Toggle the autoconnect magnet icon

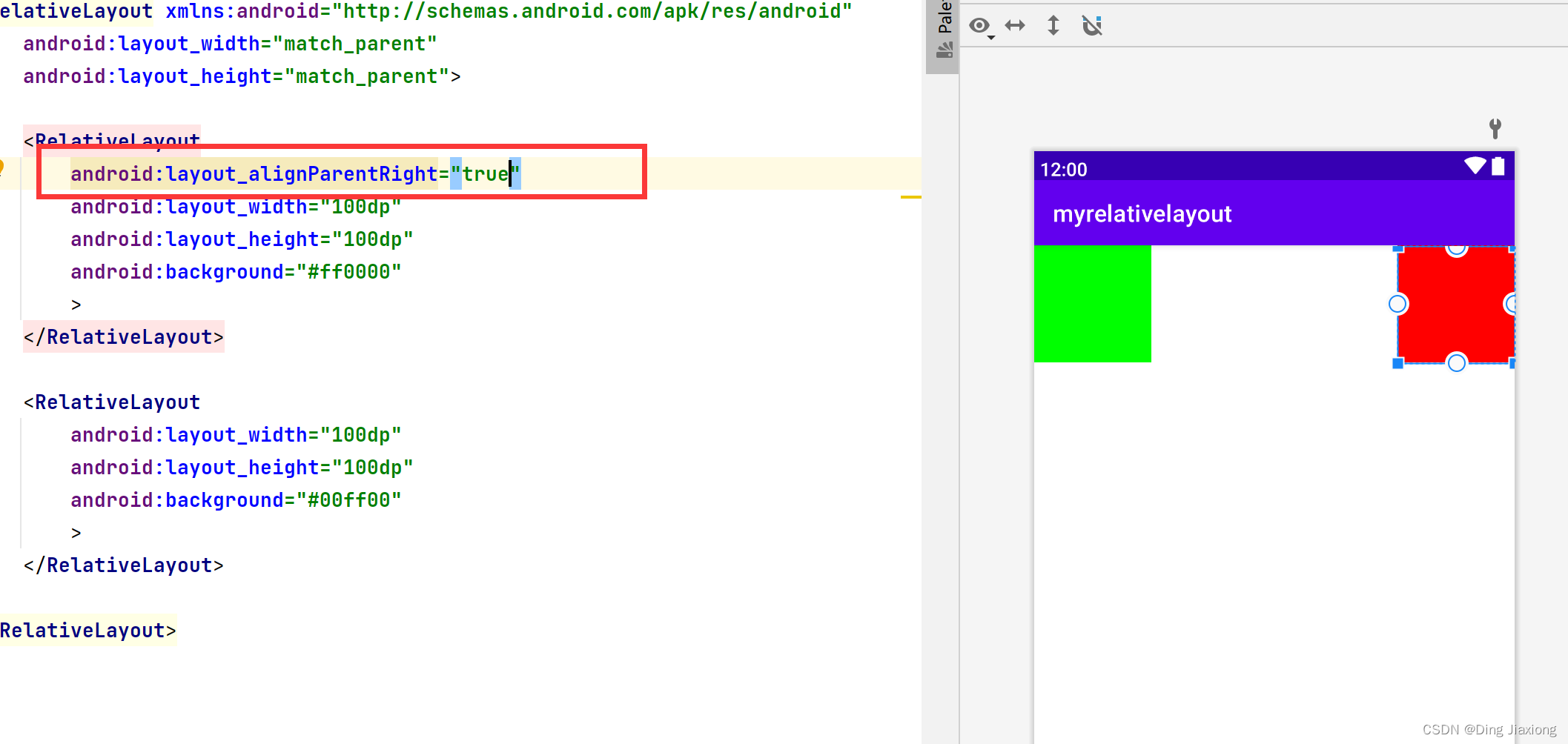coord(1092,26)
